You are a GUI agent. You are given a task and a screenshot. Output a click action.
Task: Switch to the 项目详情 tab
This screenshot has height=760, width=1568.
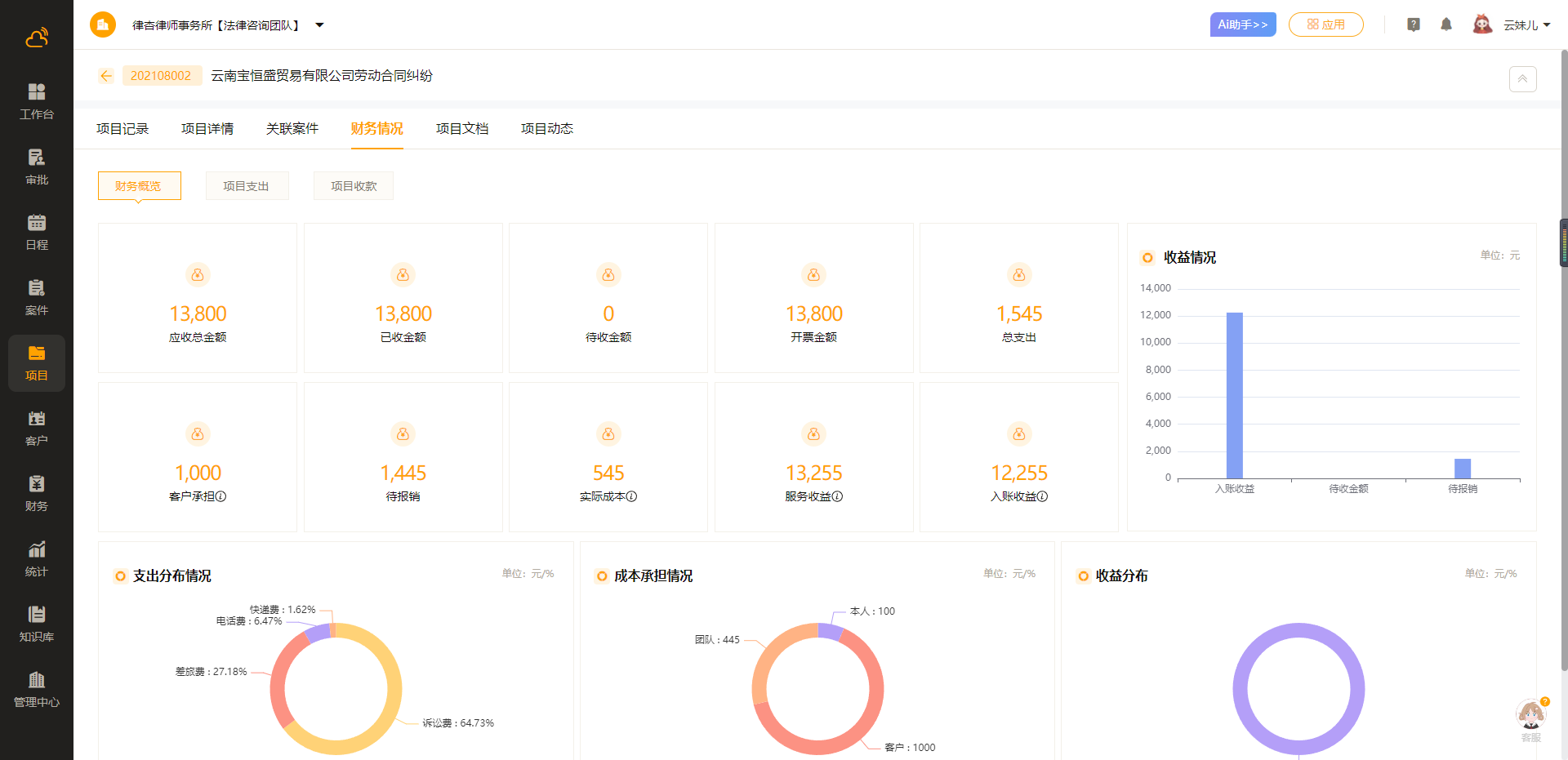pyautogui.click(x=207, y=129)
